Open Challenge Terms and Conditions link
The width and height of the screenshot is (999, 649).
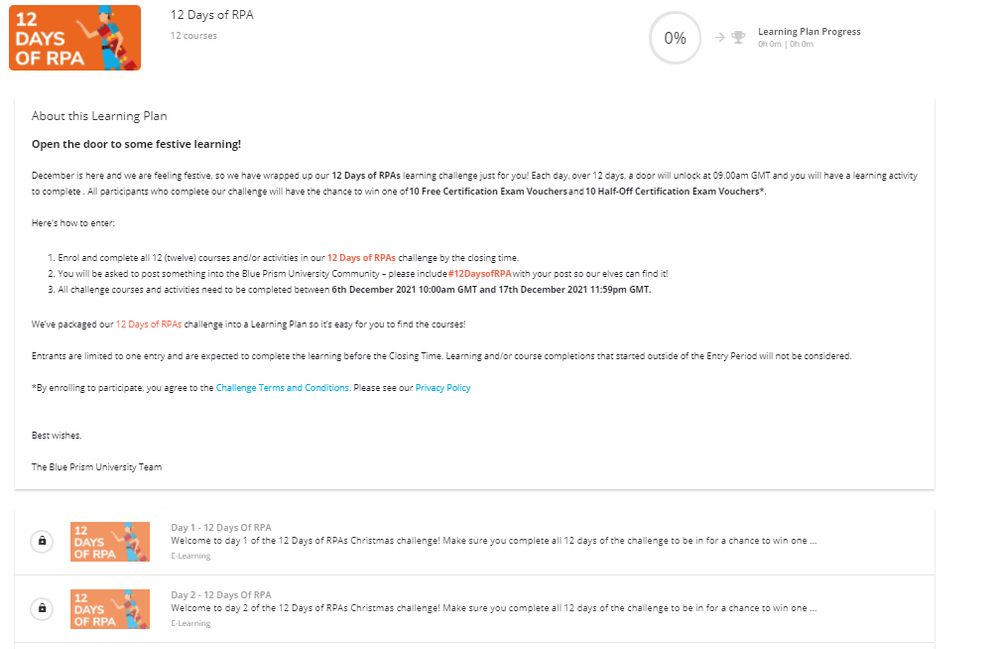click(x=283, y=388)
